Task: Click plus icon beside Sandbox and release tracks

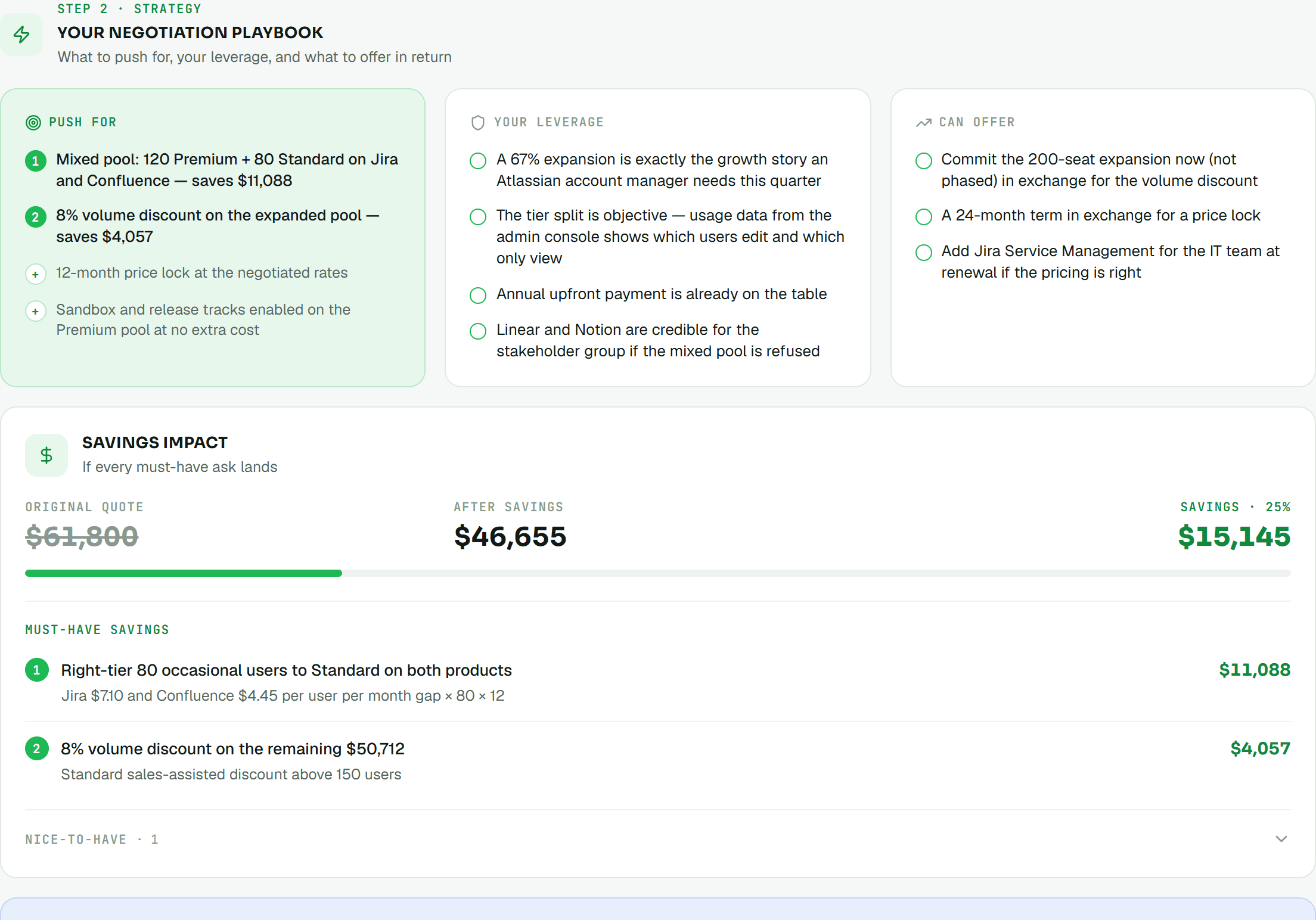Action: 36,311
